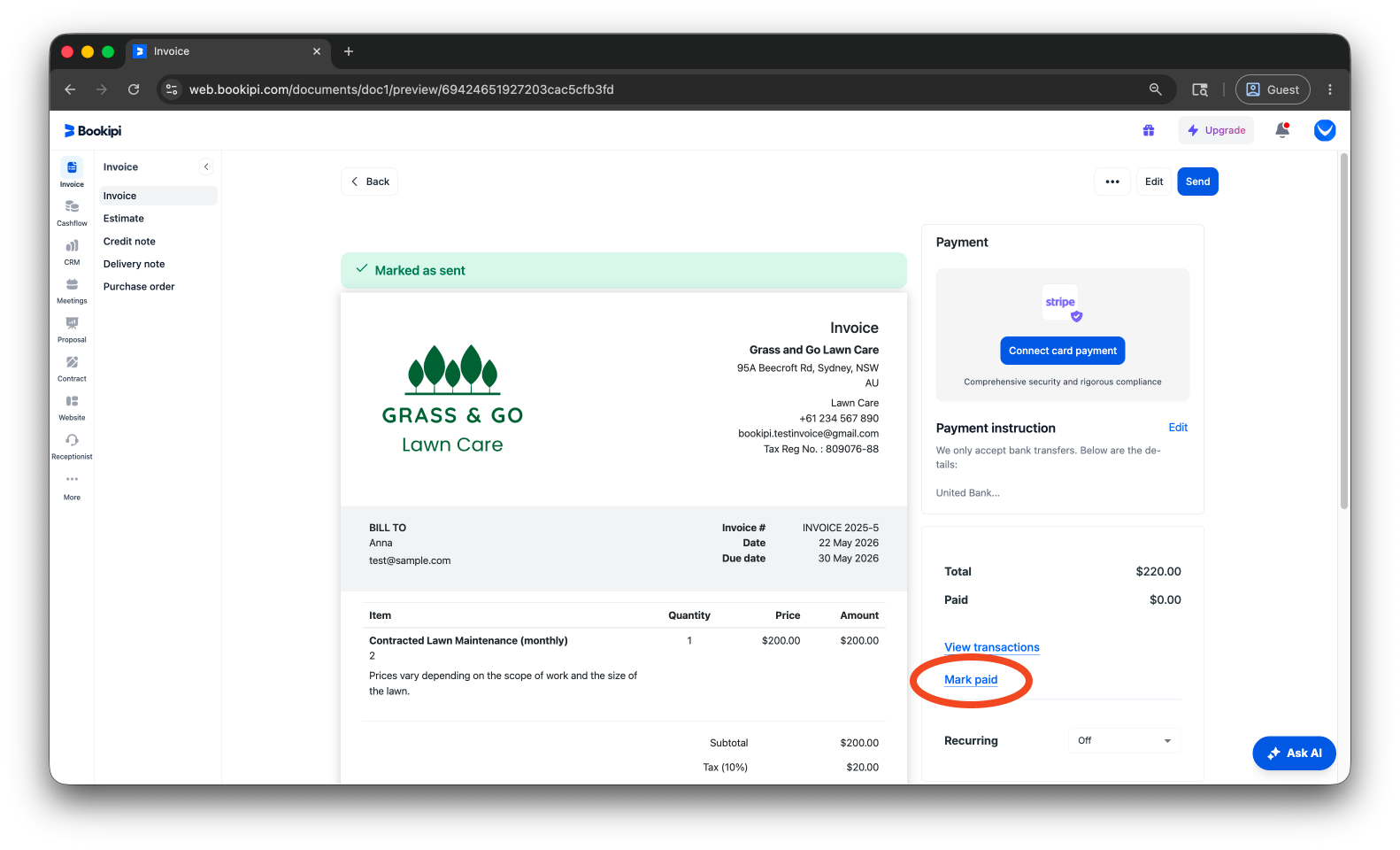Send the invoice
This screenshot has width=1400, height=850.
pyautogui.click(x=1197, y=182)
